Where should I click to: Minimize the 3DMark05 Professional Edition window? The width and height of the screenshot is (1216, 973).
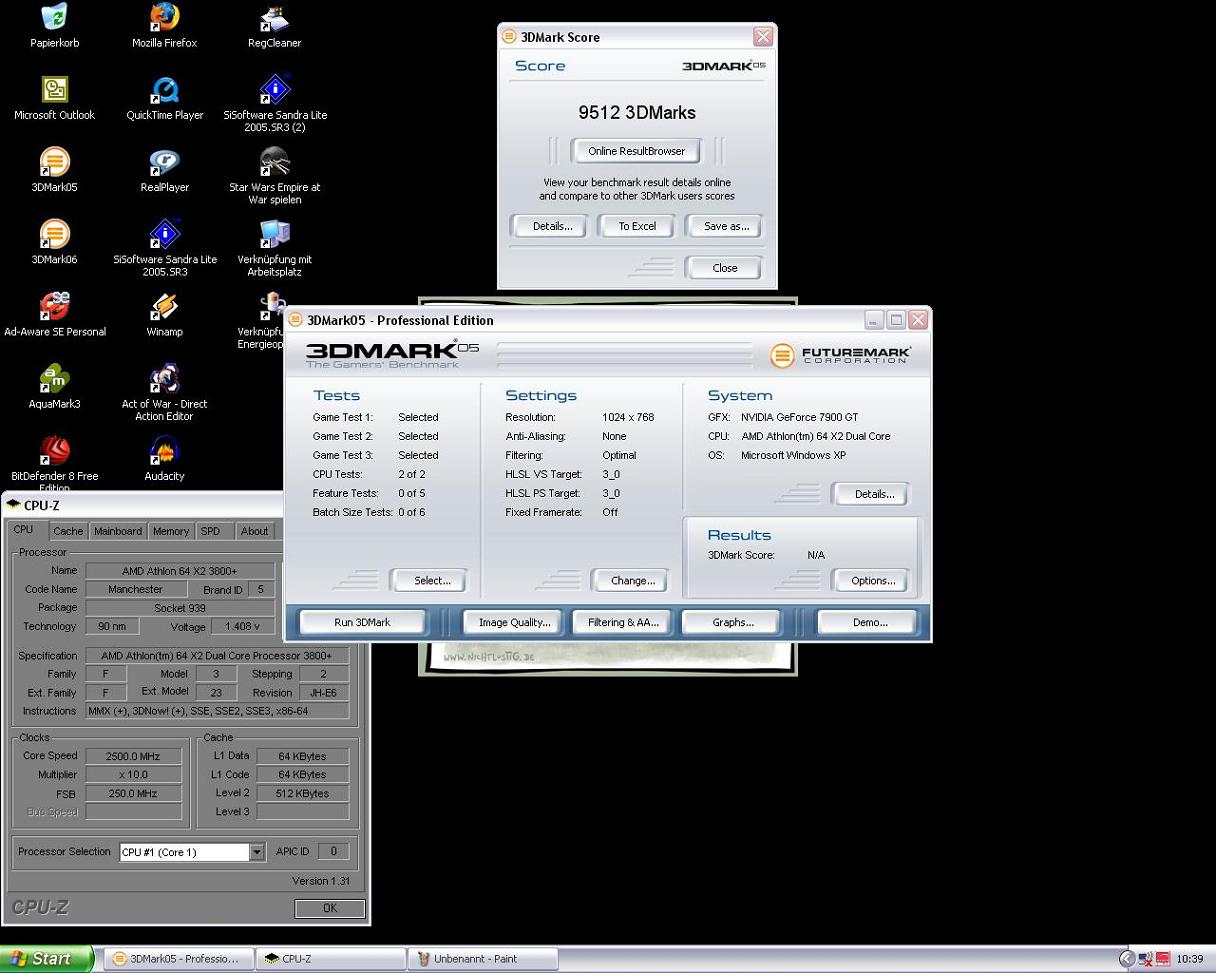point(874,320)
